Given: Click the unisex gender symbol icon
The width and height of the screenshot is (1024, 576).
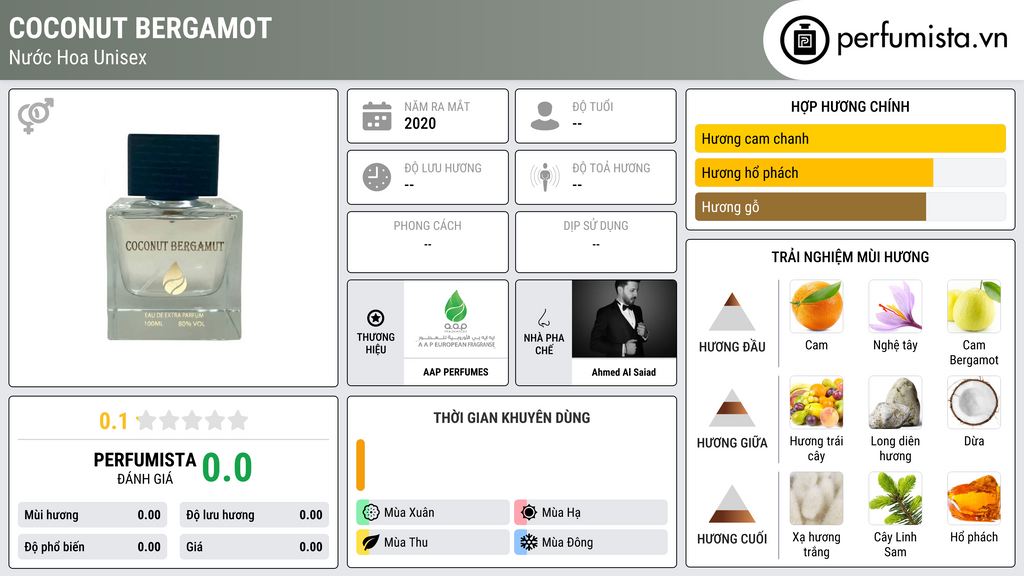Looking at the screenshot, I should [36, 116].
